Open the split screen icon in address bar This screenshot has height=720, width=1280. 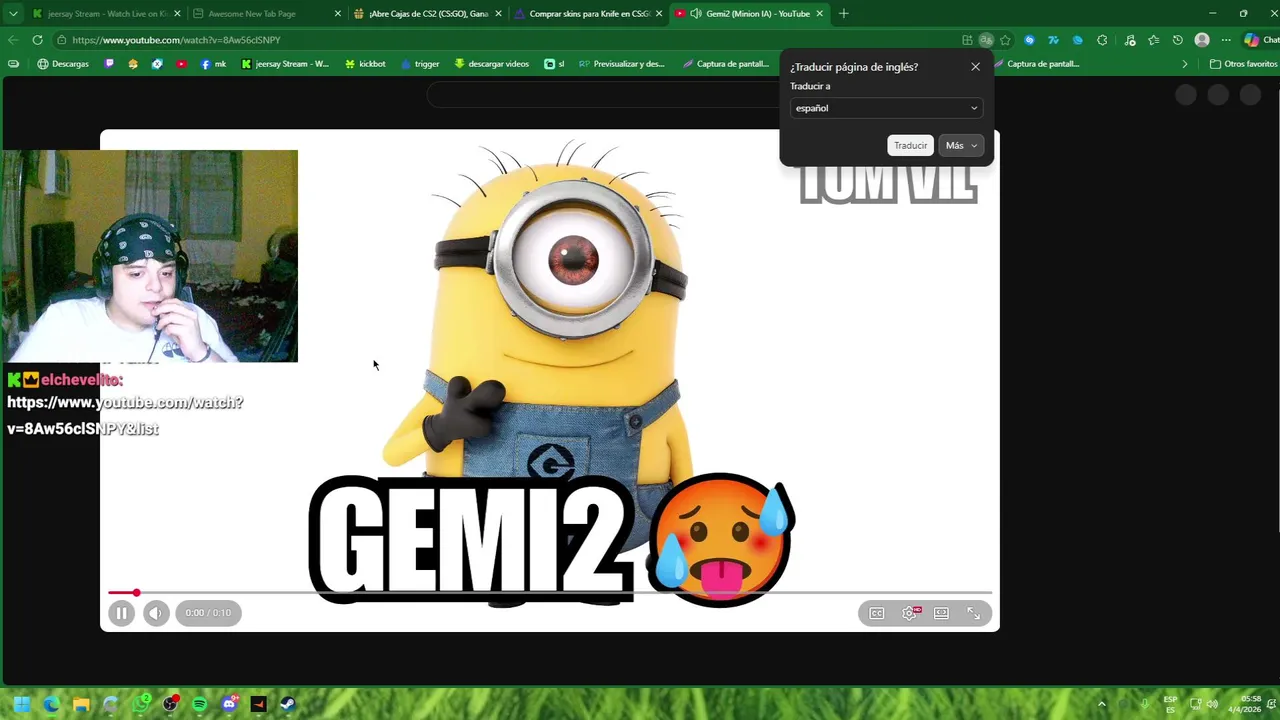pyautogui.click(x=967, y=40)
